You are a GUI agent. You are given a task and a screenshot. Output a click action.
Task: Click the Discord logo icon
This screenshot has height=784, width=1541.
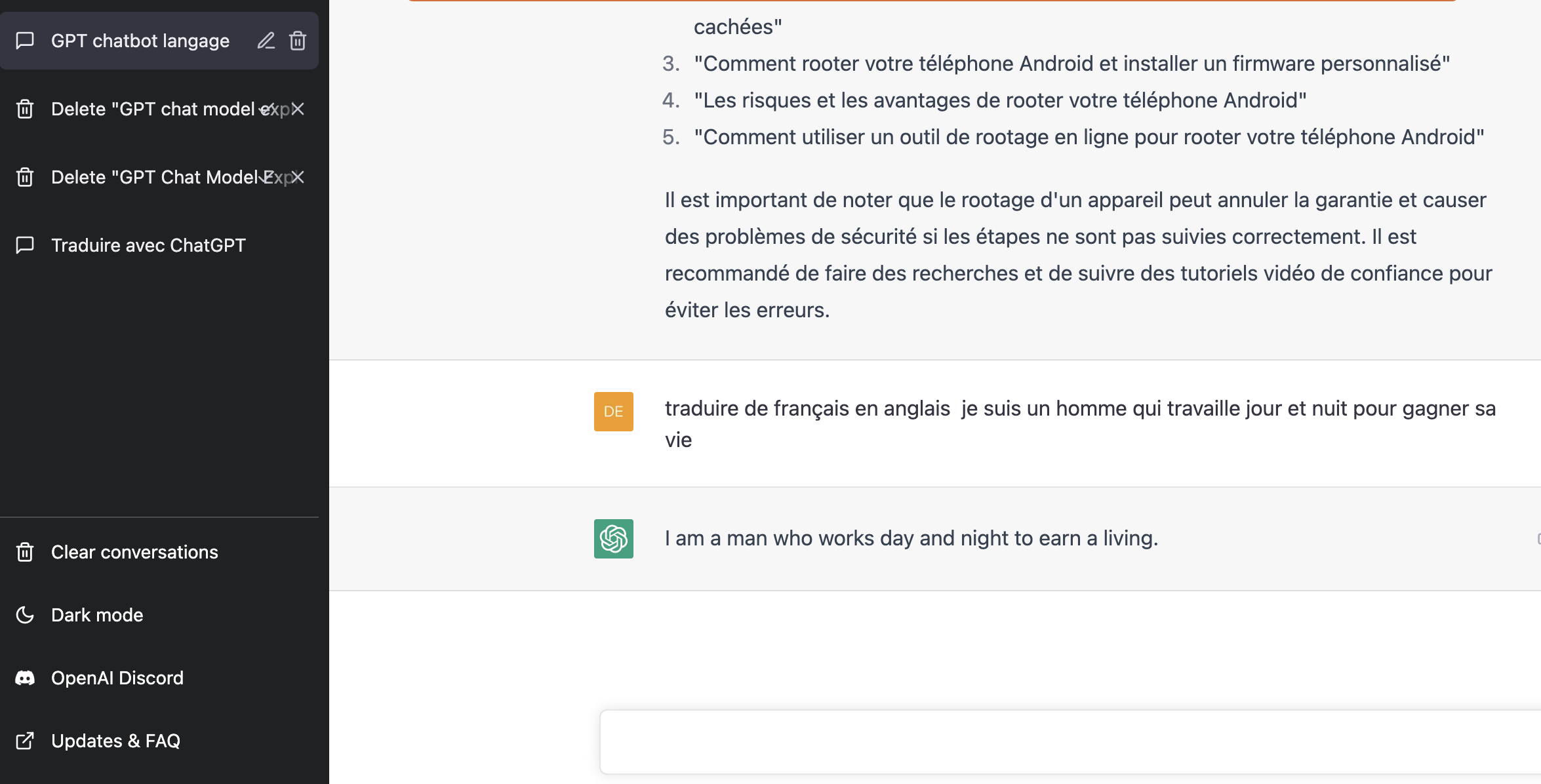coord(25,678)
